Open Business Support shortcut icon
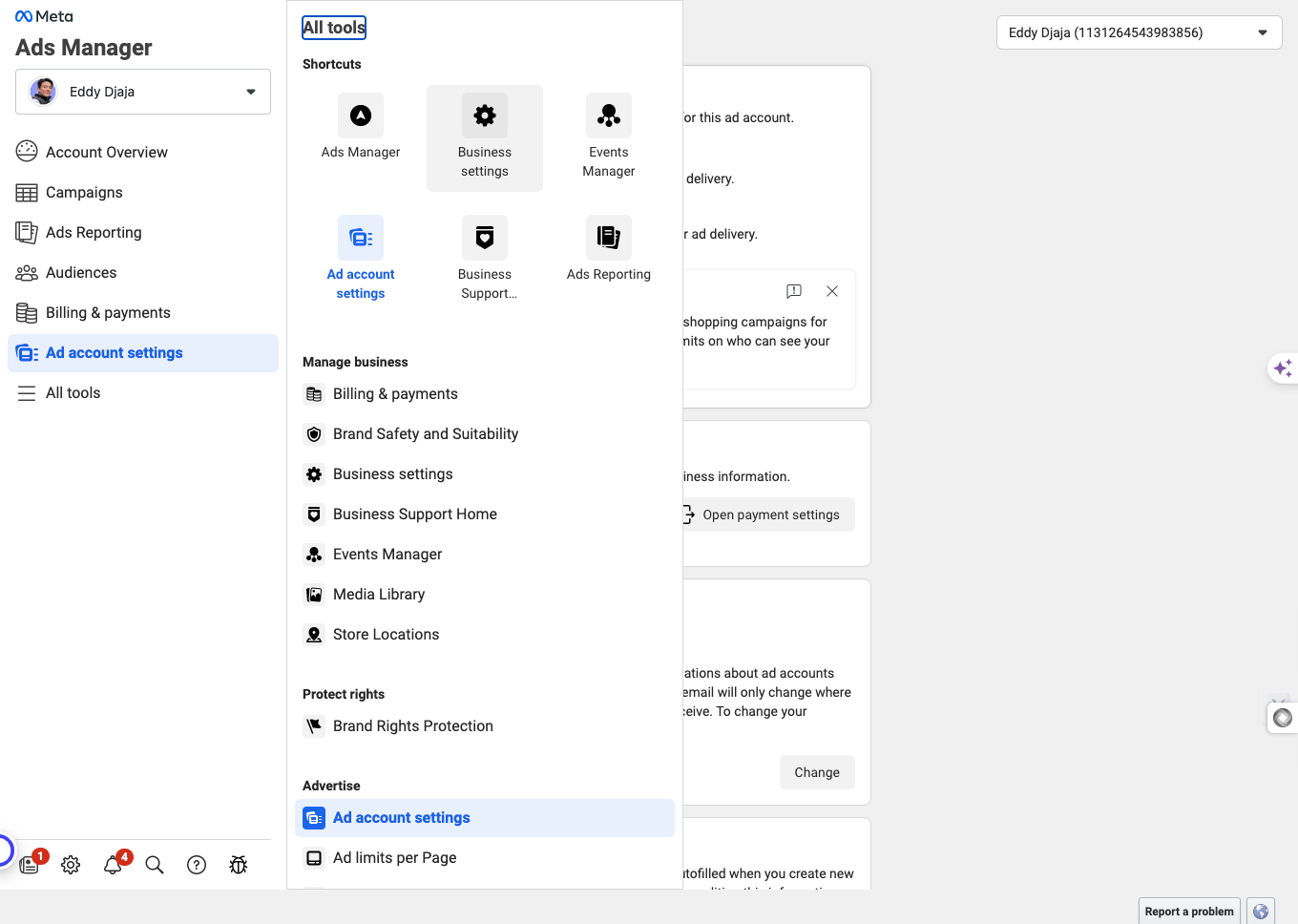Image resolution: width=1298 pixels, height=924 pixels. pos(485,238)
